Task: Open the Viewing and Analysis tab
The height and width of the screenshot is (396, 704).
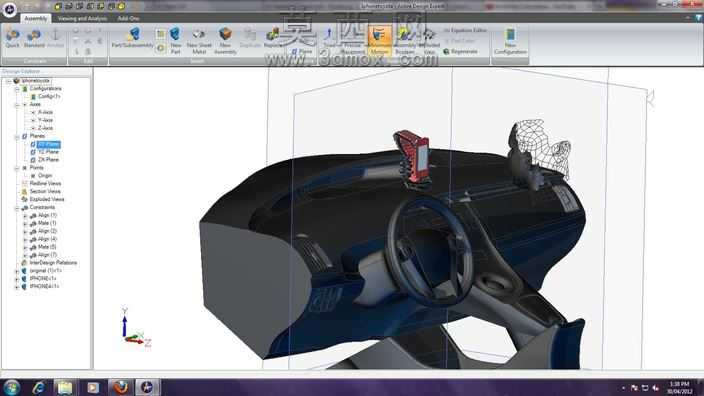Action: click(82, 18)
